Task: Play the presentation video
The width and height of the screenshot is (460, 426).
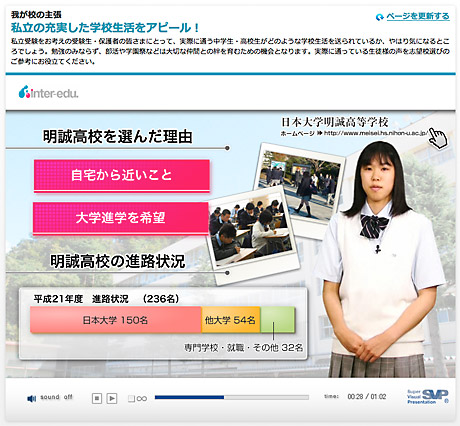Action: (112, 398)
